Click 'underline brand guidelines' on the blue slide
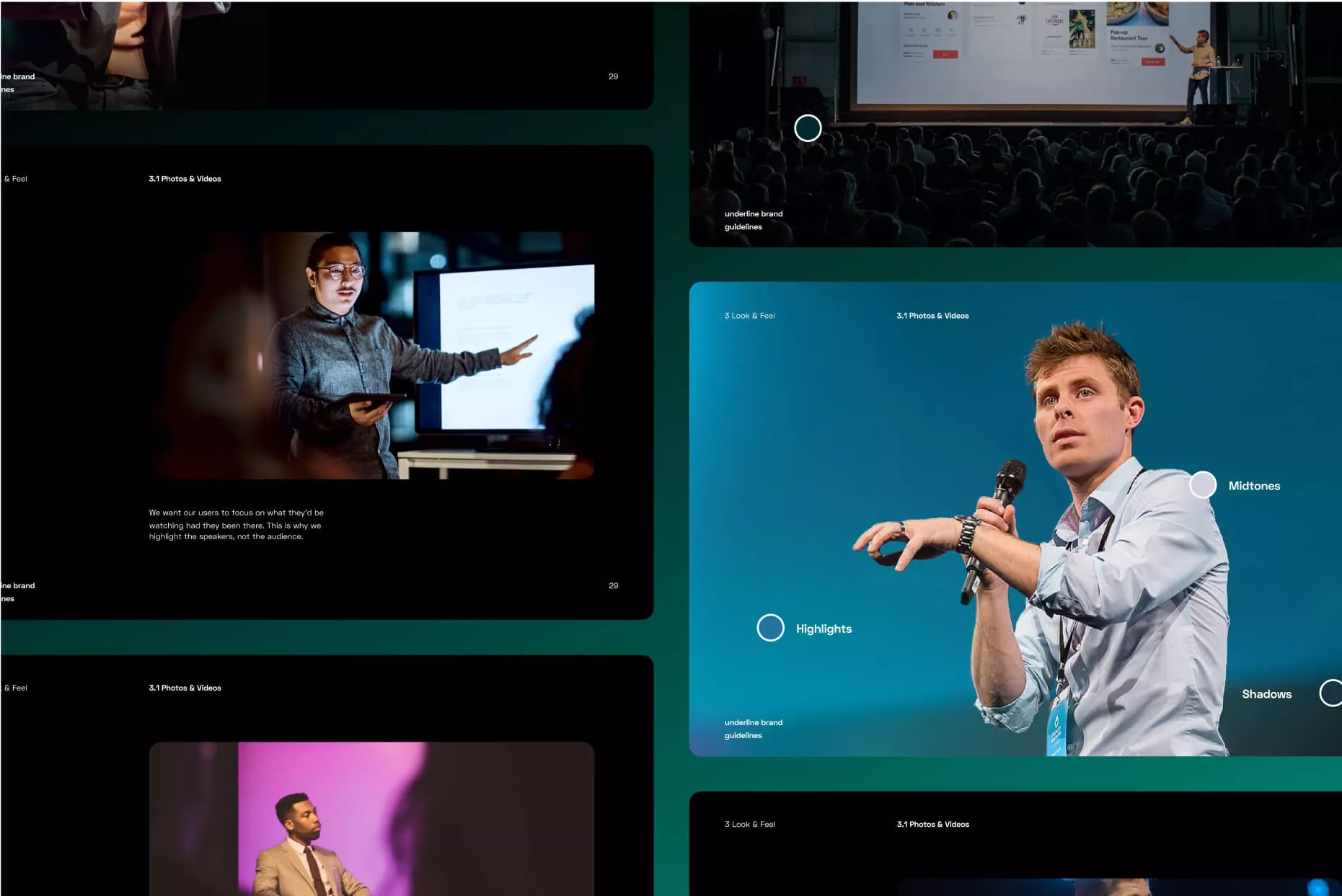 coord(753,729)
